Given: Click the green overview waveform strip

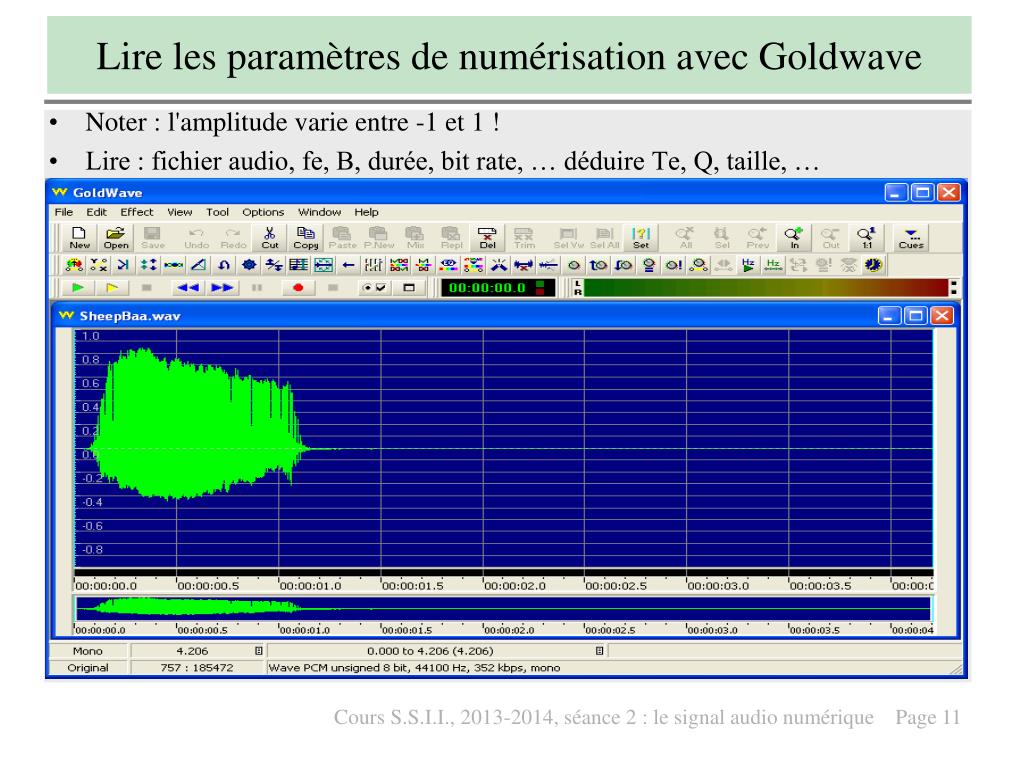Looking at the screenshot, I should 504,609.
